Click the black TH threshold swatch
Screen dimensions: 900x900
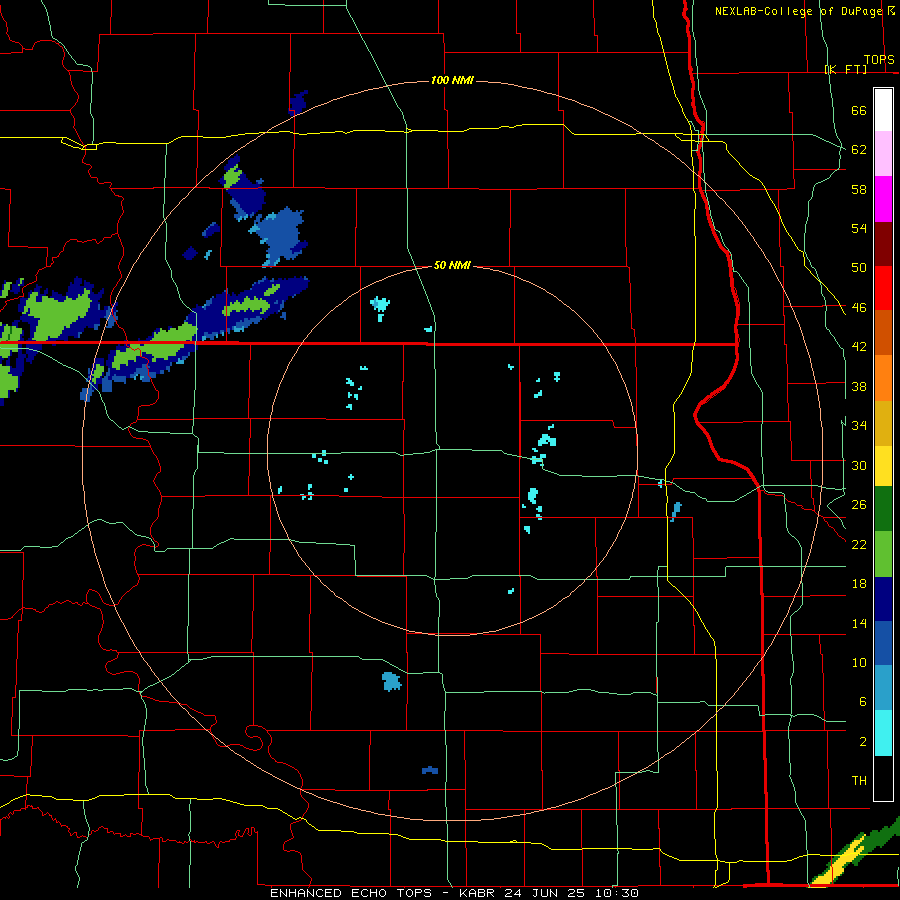(883, 778)
